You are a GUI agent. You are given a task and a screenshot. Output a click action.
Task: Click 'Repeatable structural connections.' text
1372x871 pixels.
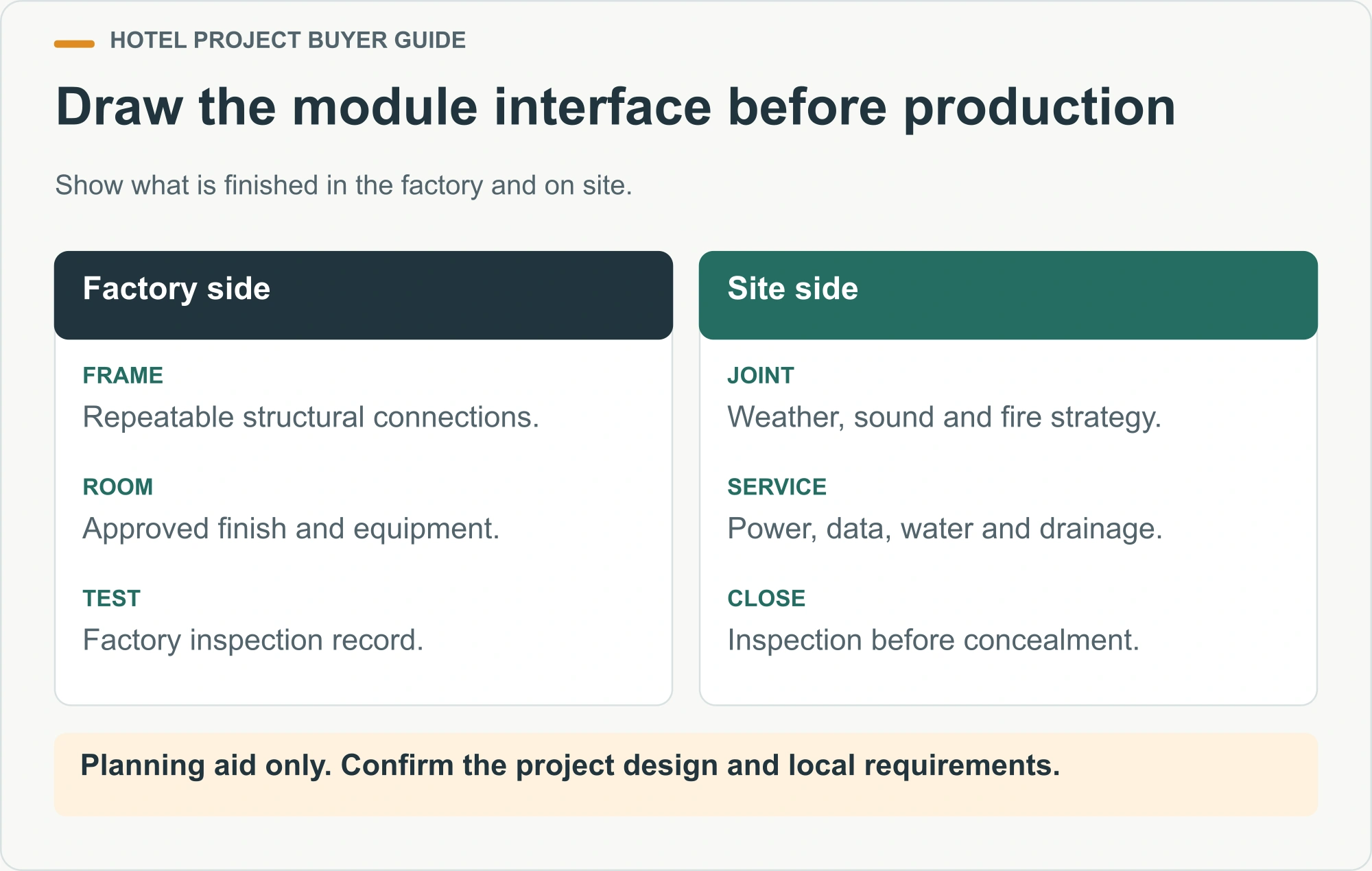click(311, 417)
